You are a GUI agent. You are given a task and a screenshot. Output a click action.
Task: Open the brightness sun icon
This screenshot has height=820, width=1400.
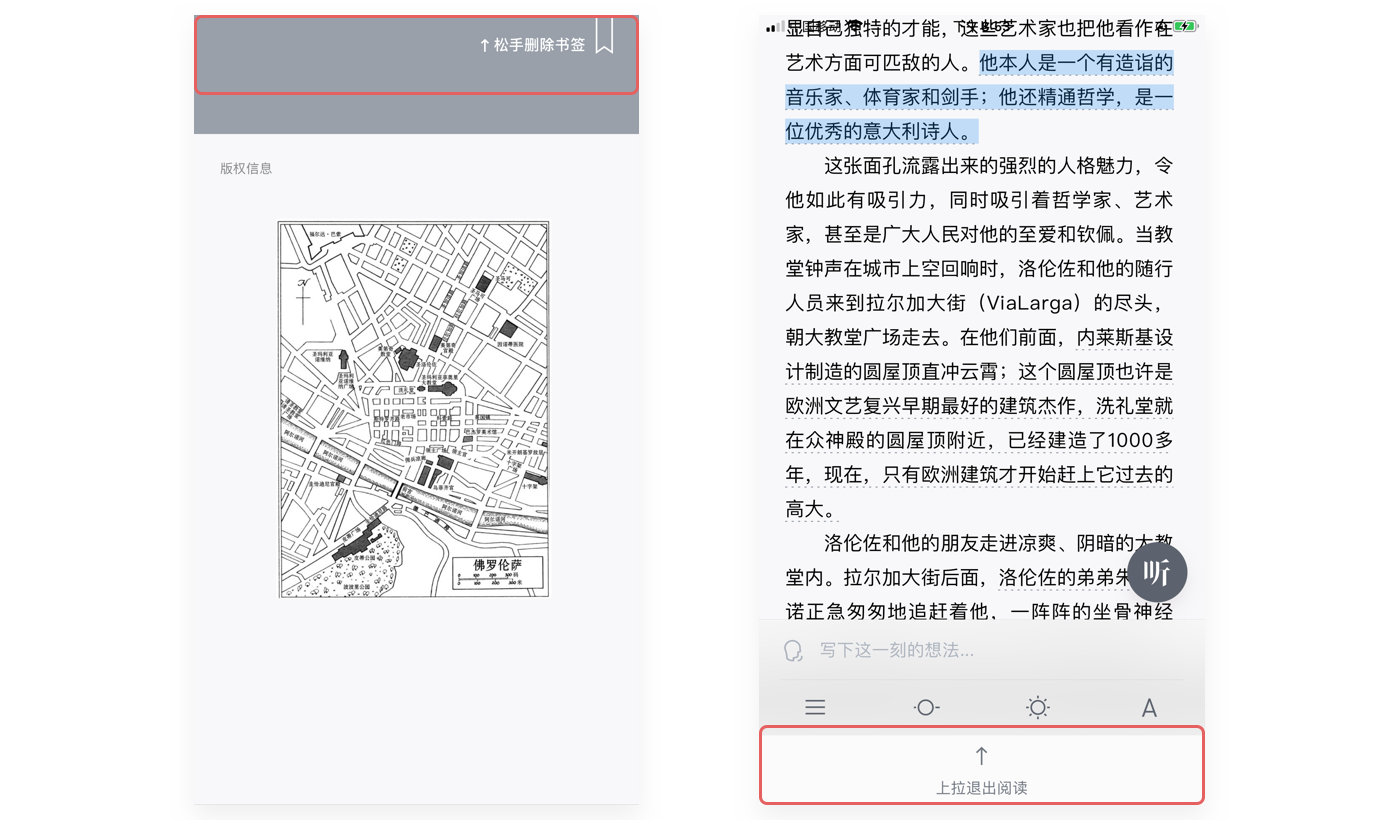coord(1038,708)
